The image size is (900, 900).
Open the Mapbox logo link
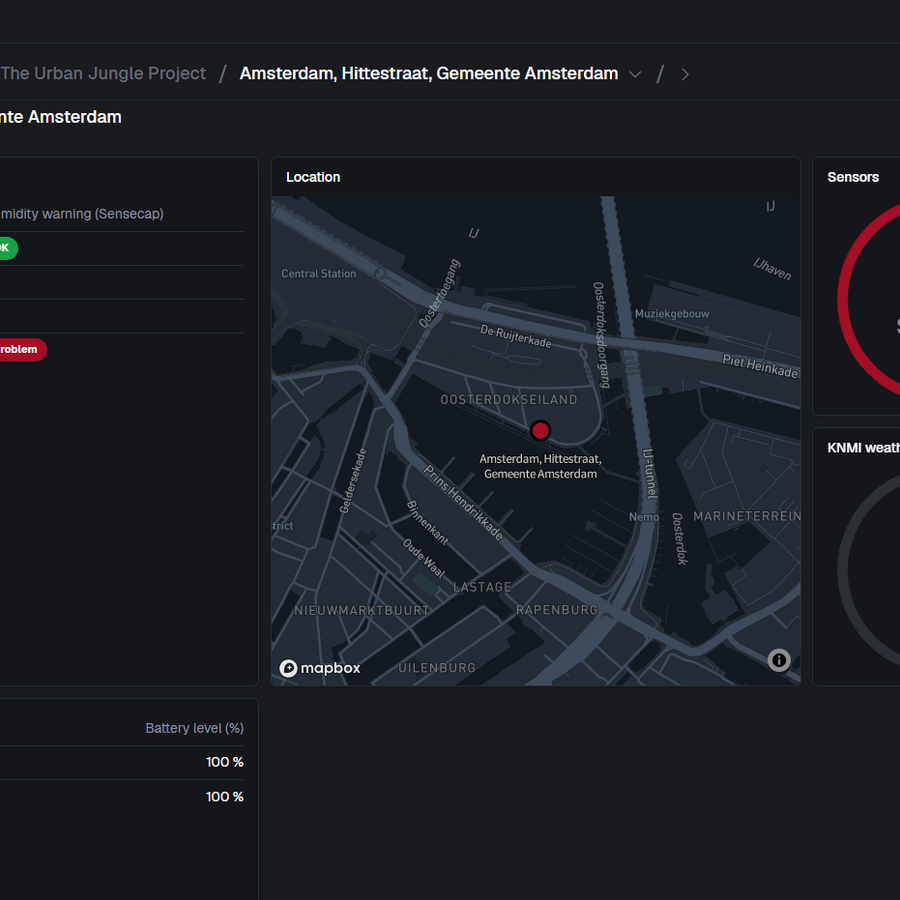[x=320, y=668]
